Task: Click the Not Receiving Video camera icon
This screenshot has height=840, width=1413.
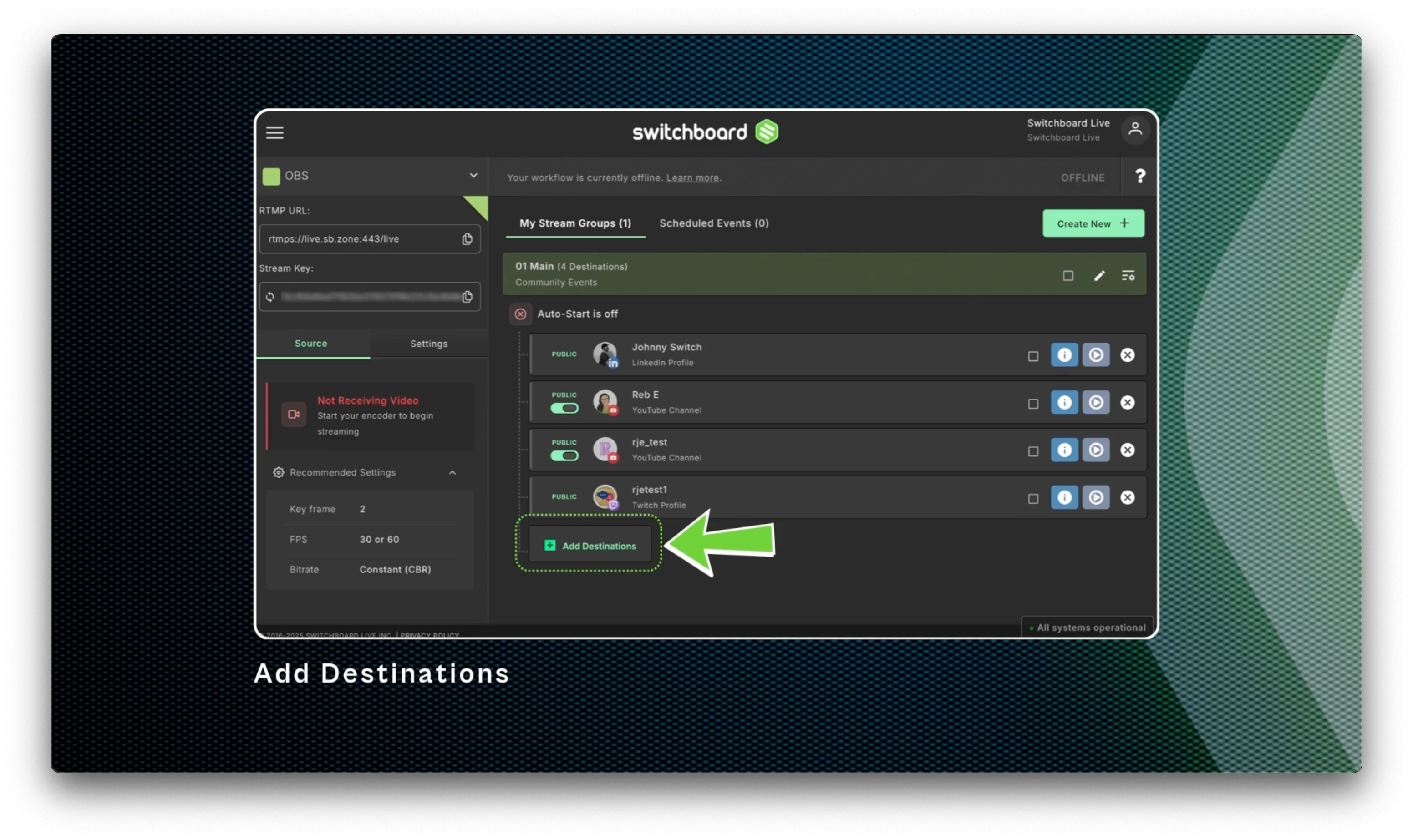Action: tap(293, 415)
